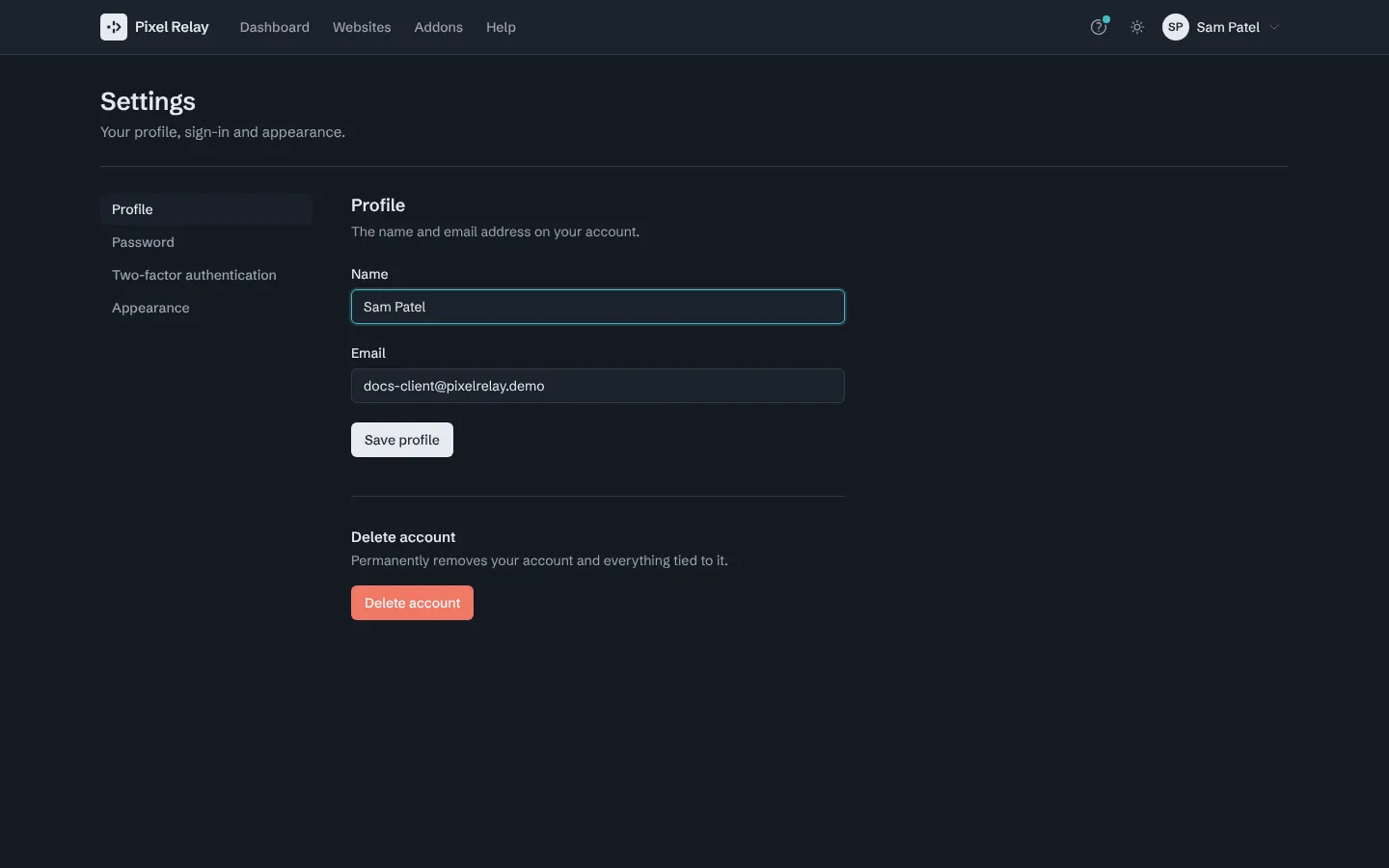The width and height of the screenshot is (1389, 868).
Task: Click the Pixel Relay brand name text
Action: coord(172,27)
